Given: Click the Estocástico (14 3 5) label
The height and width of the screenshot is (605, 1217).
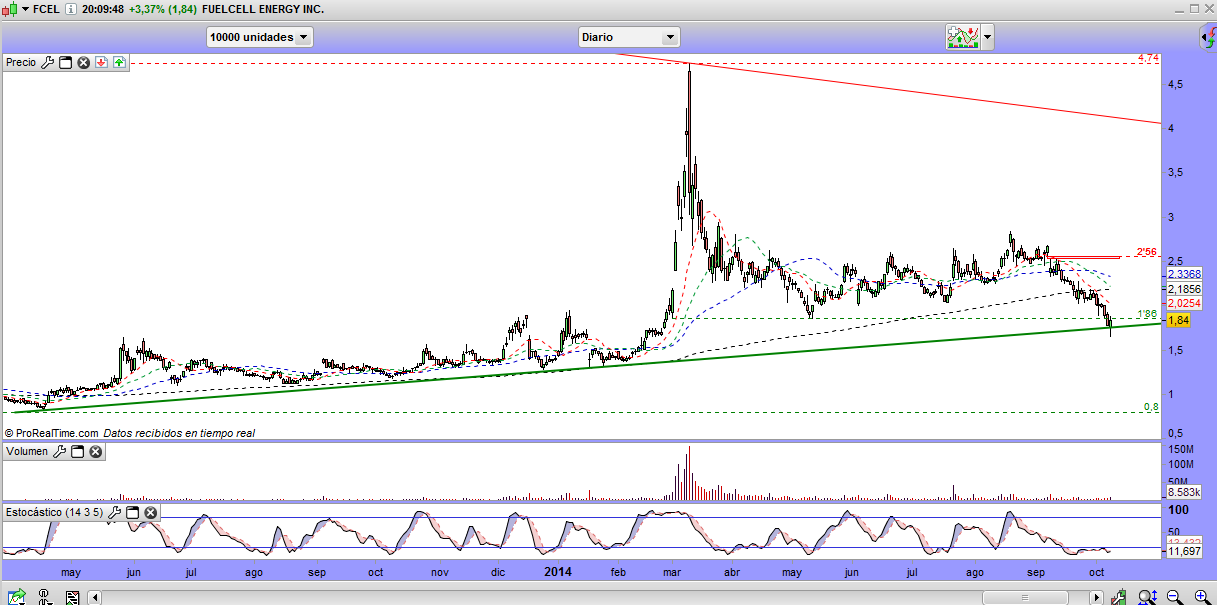Looking at the screenshot, I should (x=54, y=513).
